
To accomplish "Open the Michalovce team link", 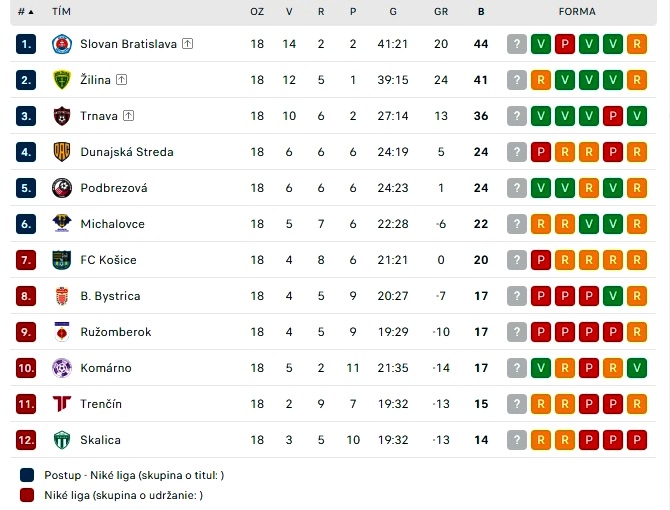I will click(x=112, y=224).
